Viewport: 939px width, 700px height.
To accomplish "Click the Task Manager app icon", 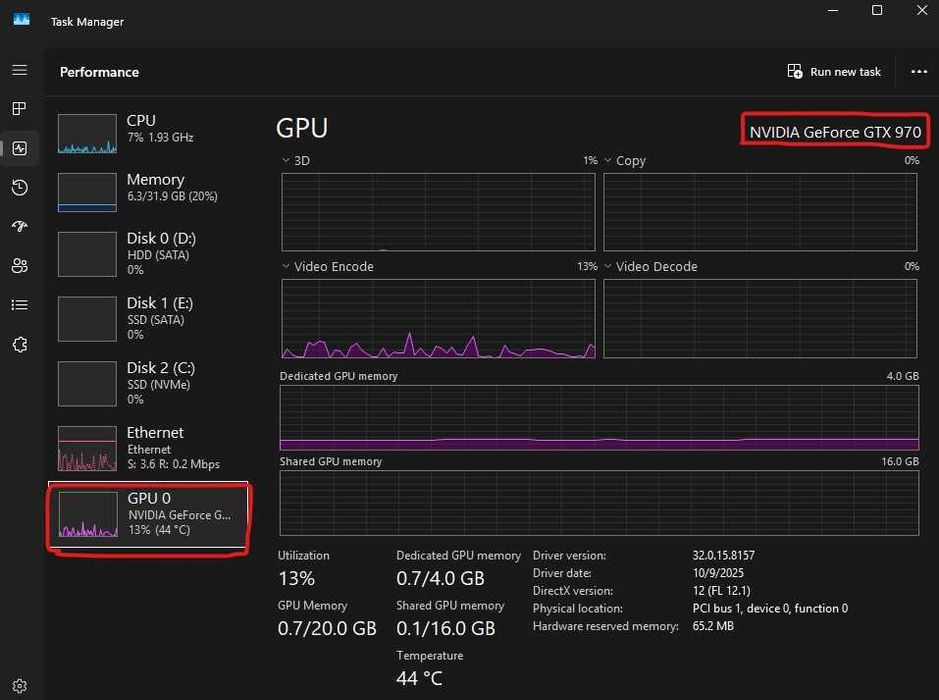I will (22, 20).
